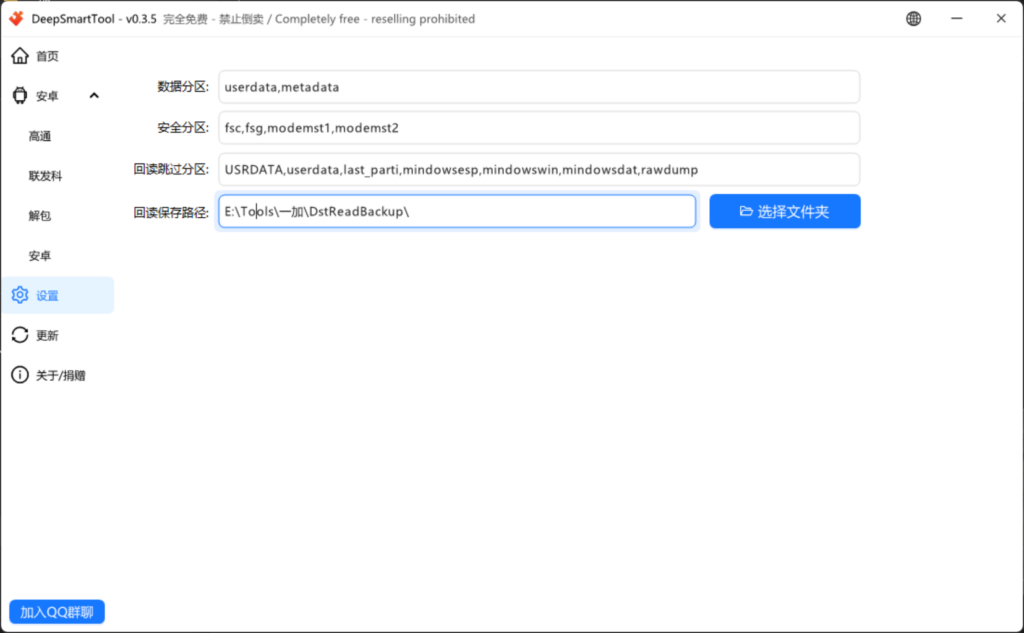Edit the 回读跳过分区 text field
Screen dimensions: 1024x633
[x=538, y=170]
